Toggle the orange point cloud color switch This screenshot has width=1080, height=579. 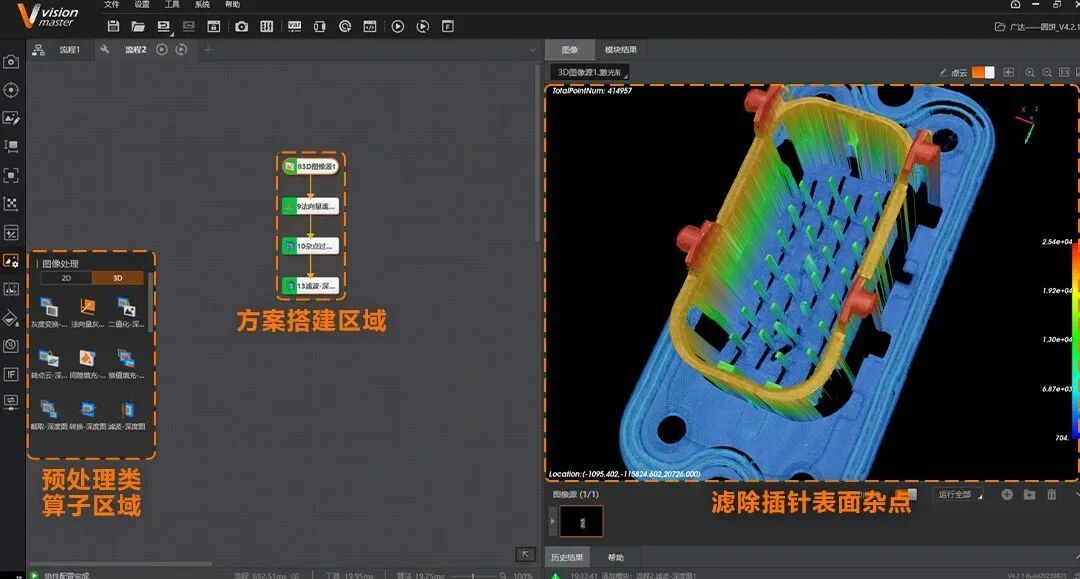coord(983,72)
